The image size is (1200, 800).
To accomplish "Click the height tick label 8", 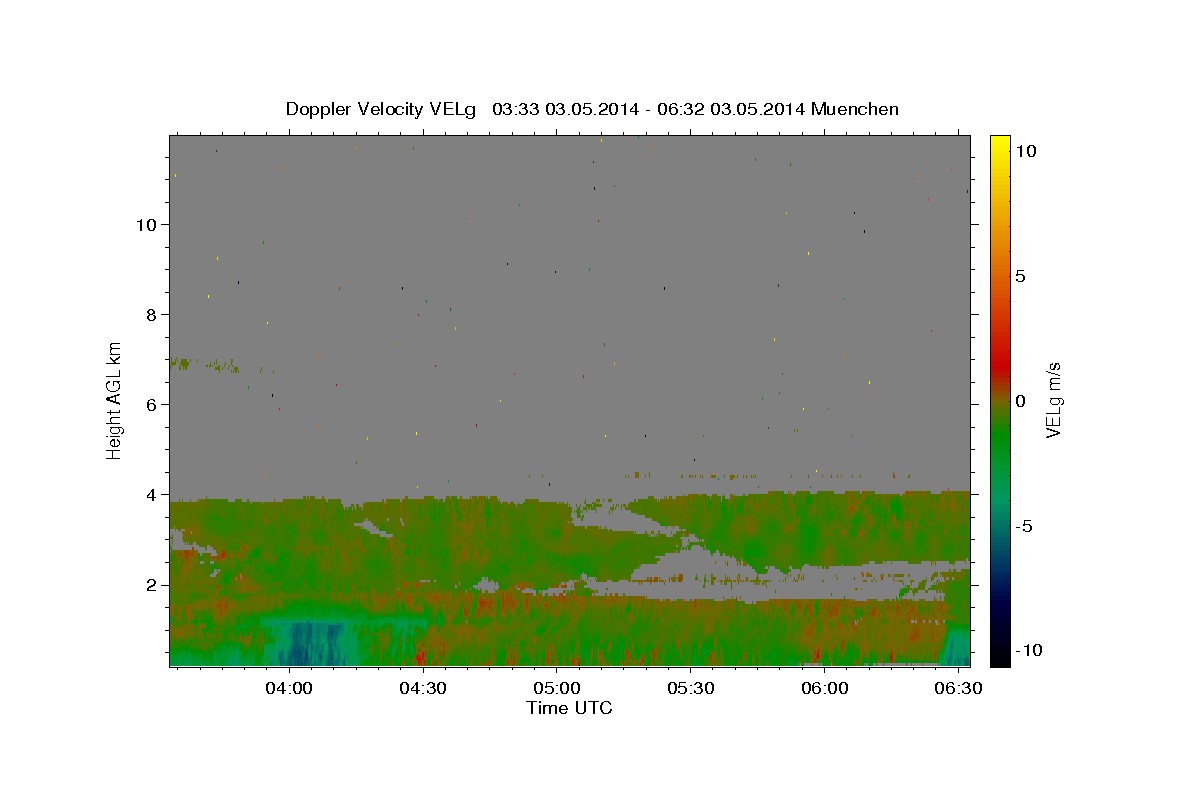I will click(x=153, y=314).
